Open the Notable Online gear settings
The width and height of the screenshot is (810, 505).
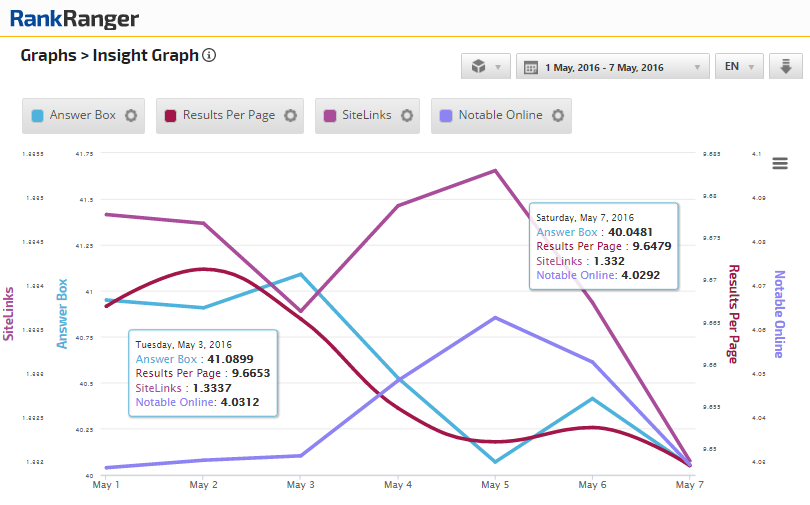[x=558, y=115]
